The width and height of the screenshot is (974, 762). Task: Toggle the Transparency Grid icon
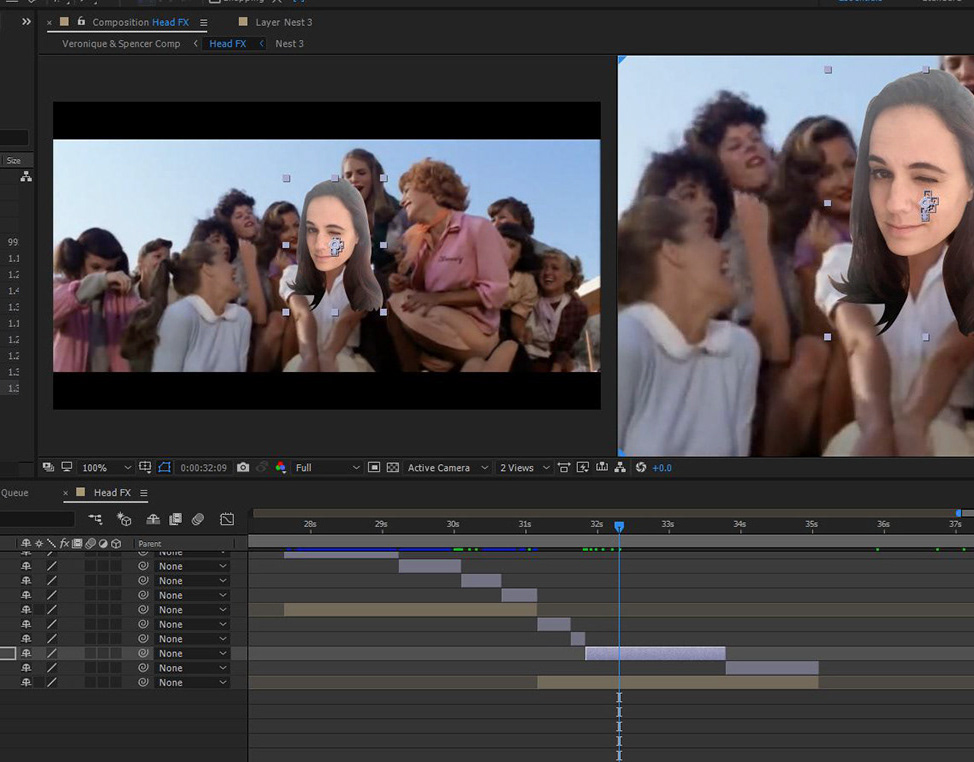[393, 467]
